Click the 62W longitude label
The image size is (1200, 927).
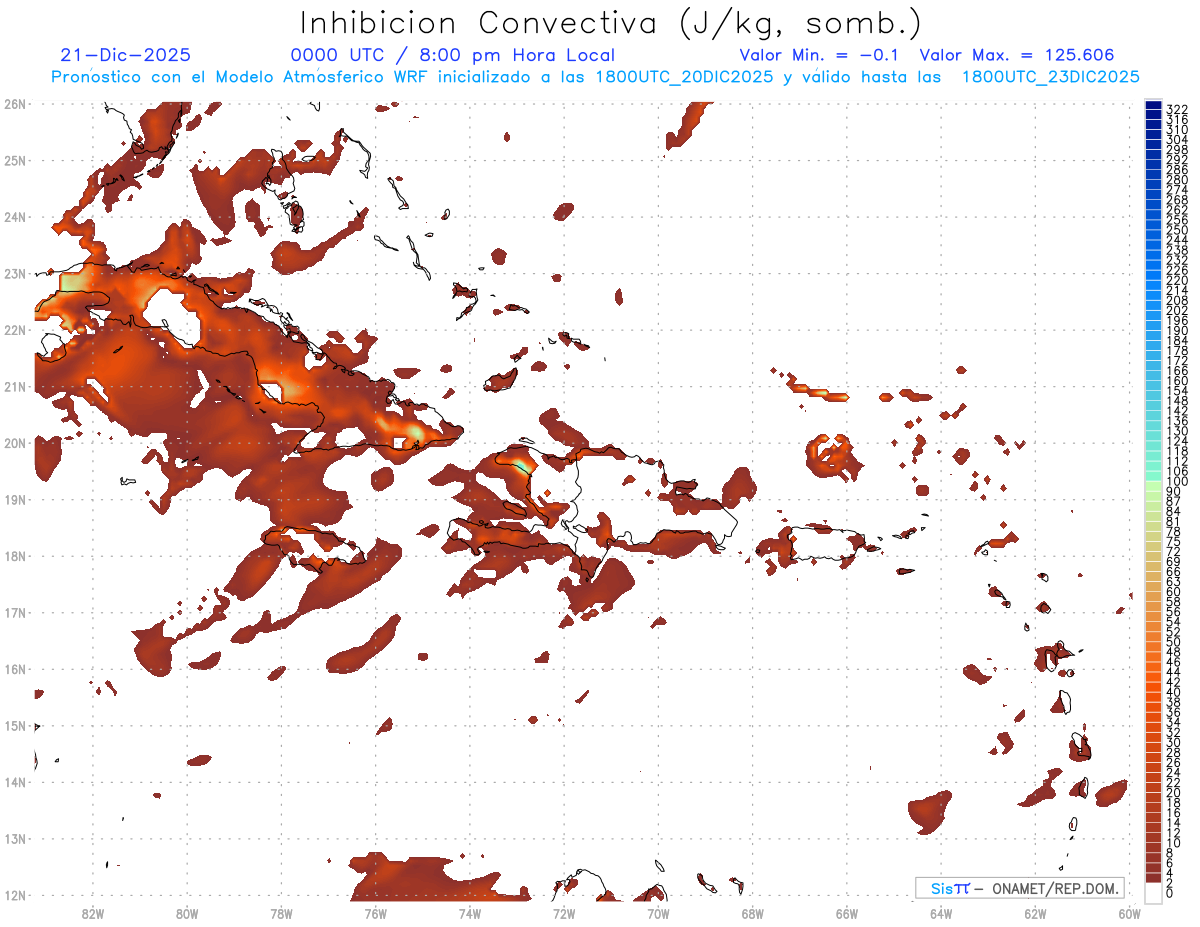[1035, 913]
